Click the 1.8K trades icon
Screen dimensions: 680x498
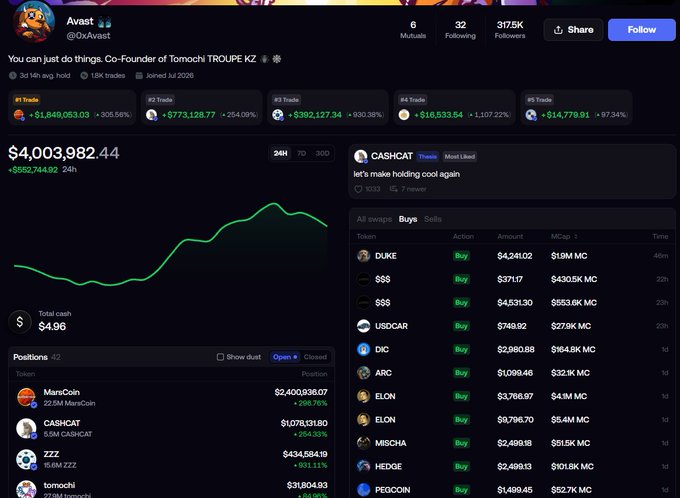[84, 75]
